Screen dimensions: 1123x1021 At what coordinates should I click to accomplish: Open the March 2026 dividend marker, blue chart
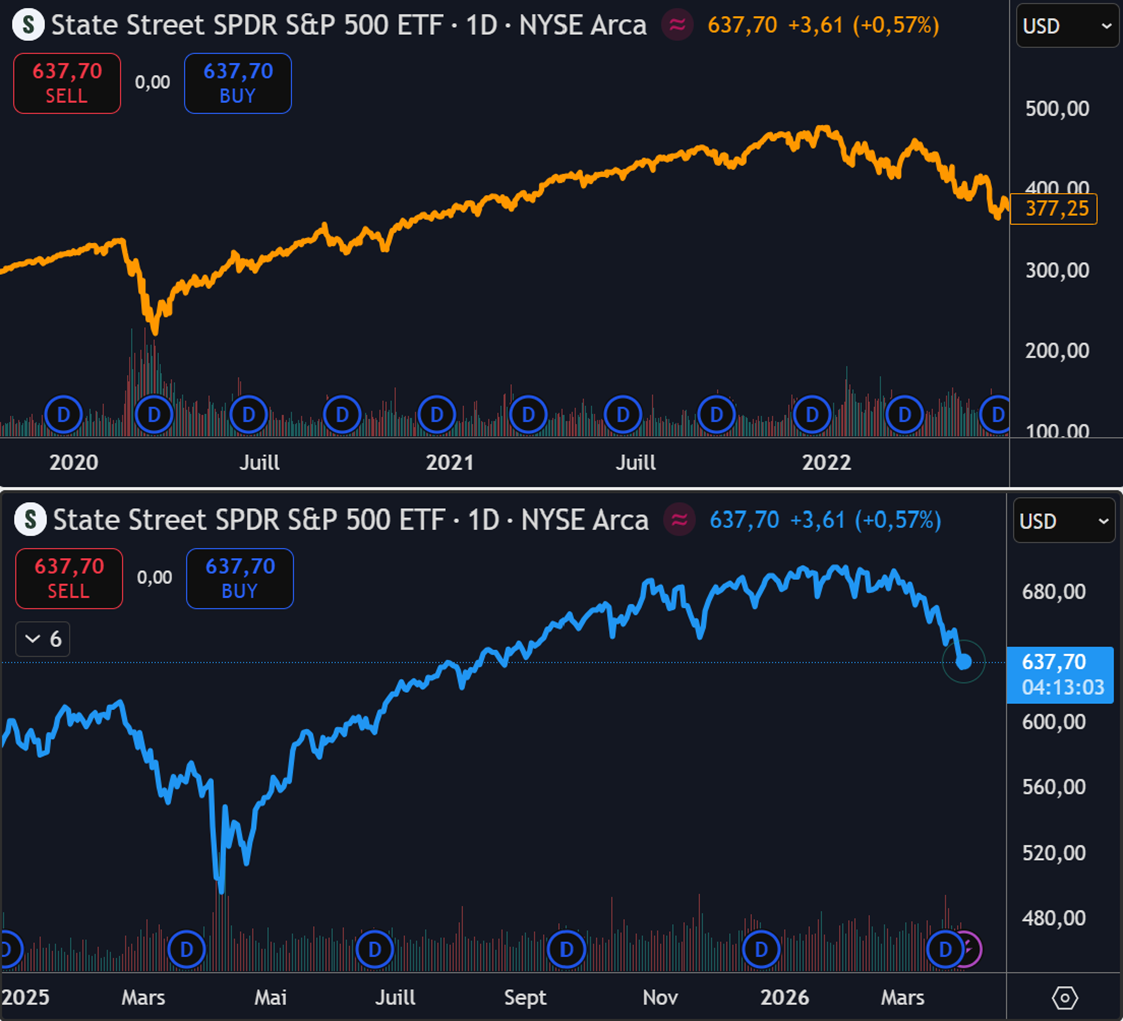pyautogui.click(x=945, y=949)
